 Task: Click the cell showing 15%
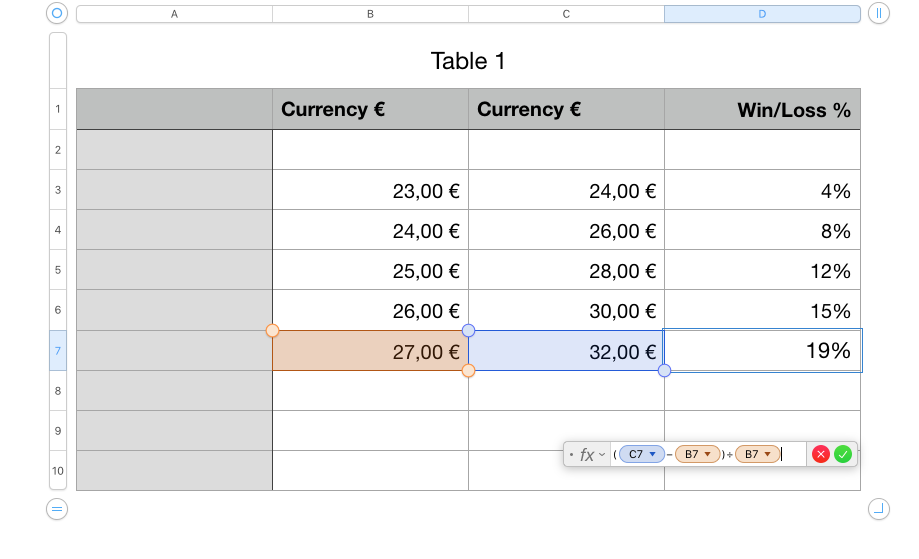point(762,311)
